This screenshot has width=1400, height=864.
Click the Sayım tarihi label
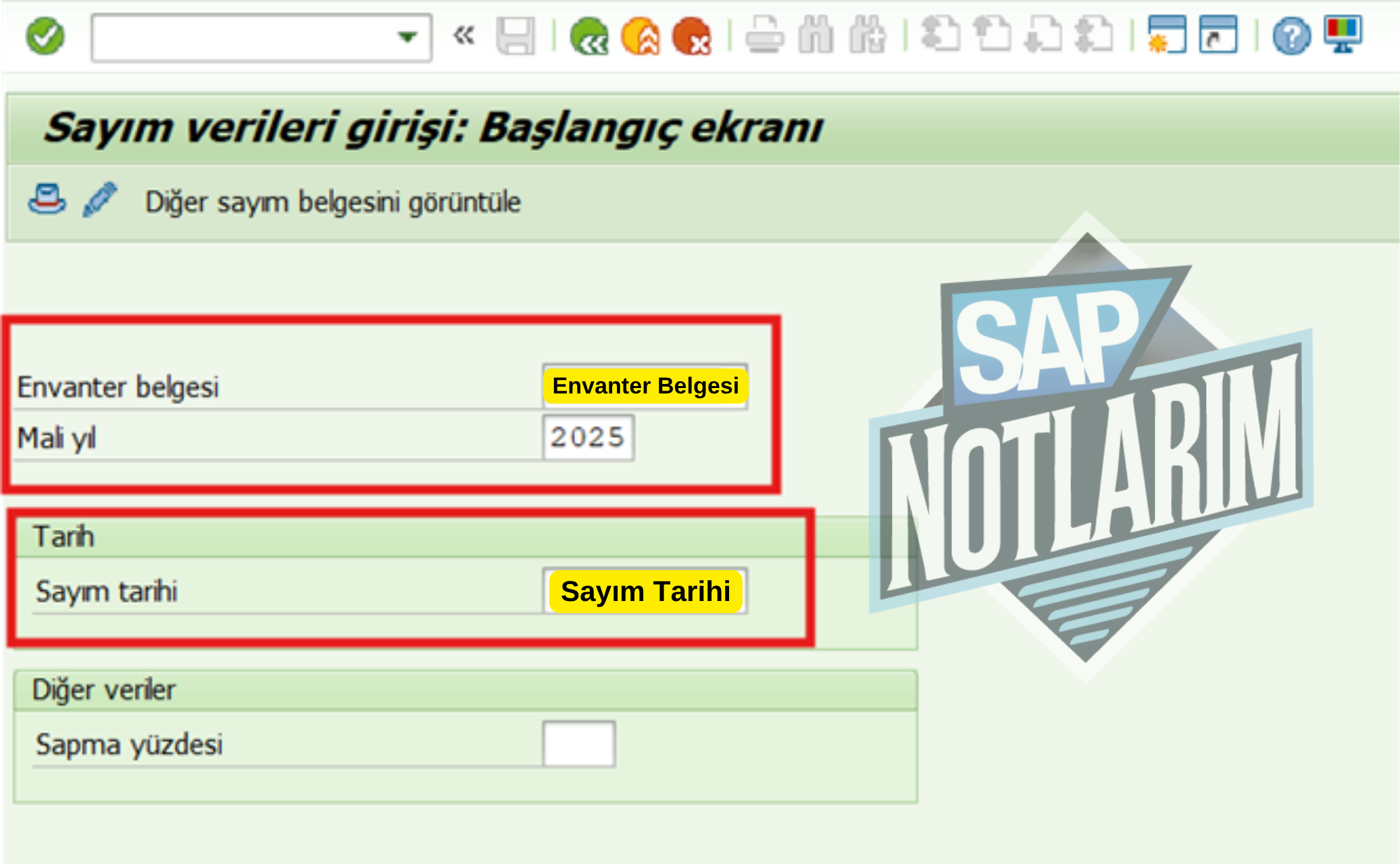[107, 592]
